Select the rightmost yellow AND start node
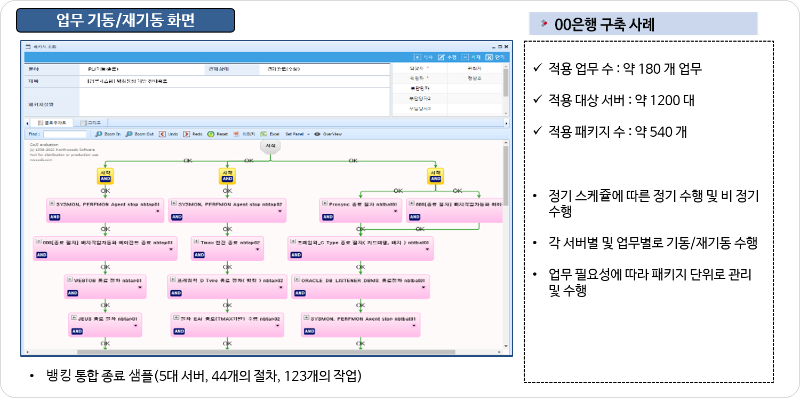800x398 pixels. click(435, 176)
